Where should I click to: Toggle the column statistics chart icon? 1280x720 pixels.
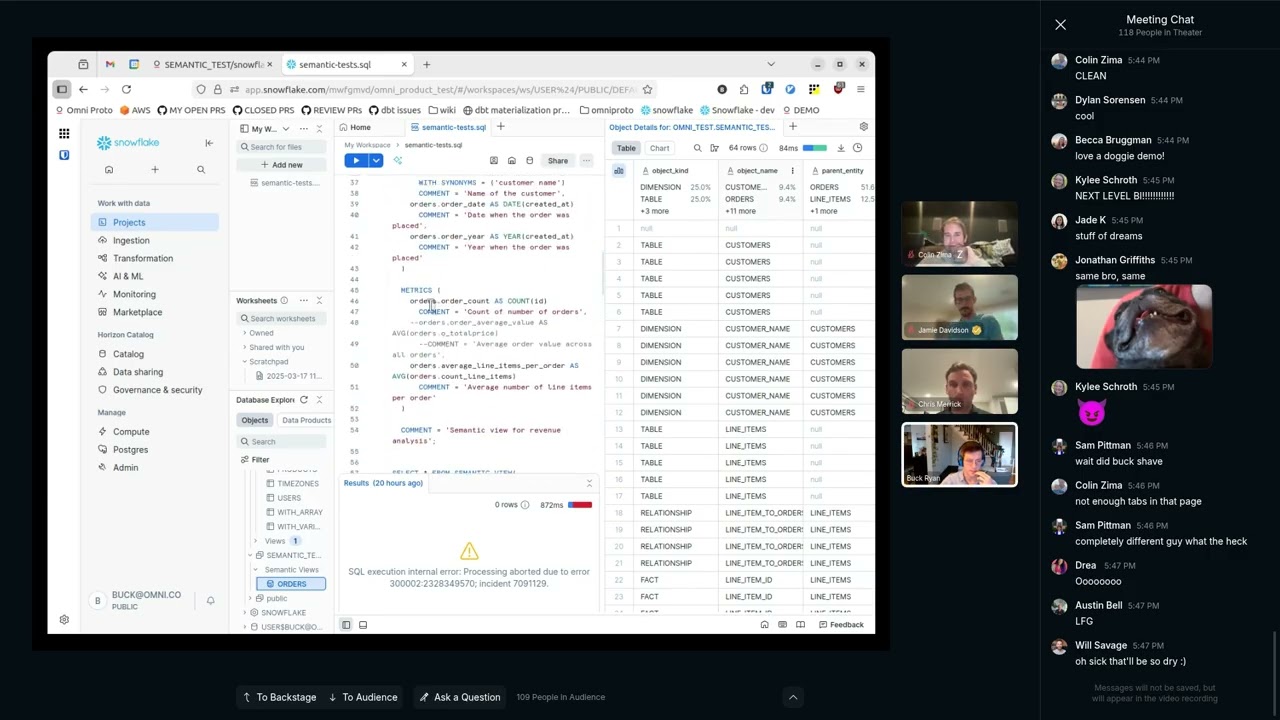pyautogui.click(x=619, y=171)
